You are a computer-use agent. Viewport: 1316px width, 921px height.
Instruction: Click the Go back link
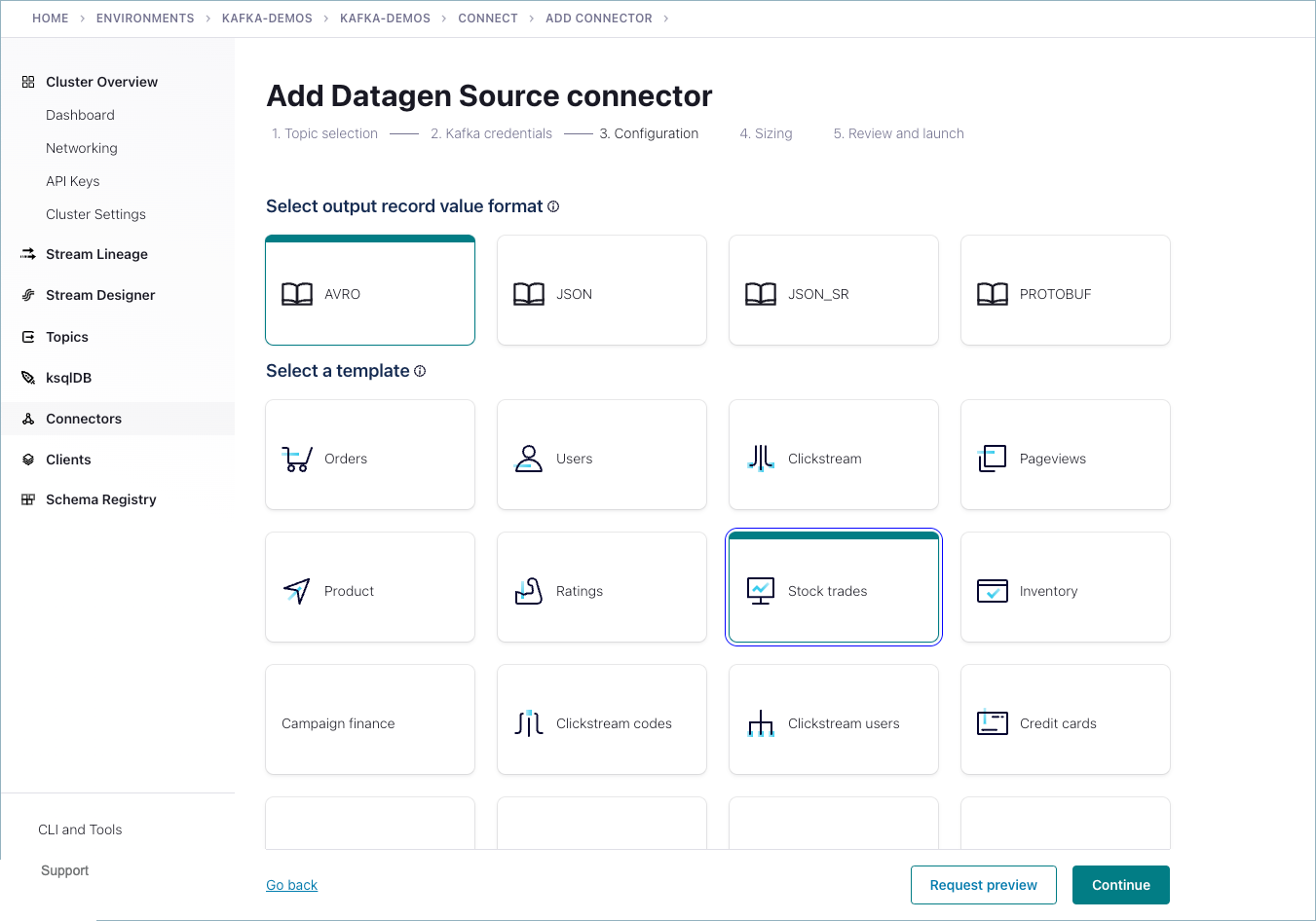[x=291, y=884]
